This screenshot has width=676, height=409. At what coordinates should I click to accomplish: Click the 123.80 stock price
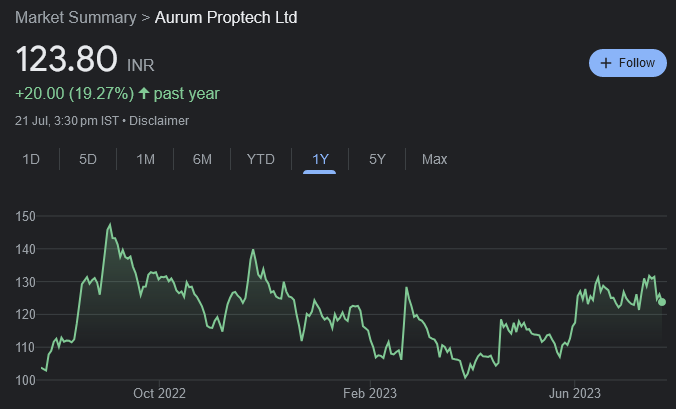pos(67,59)
